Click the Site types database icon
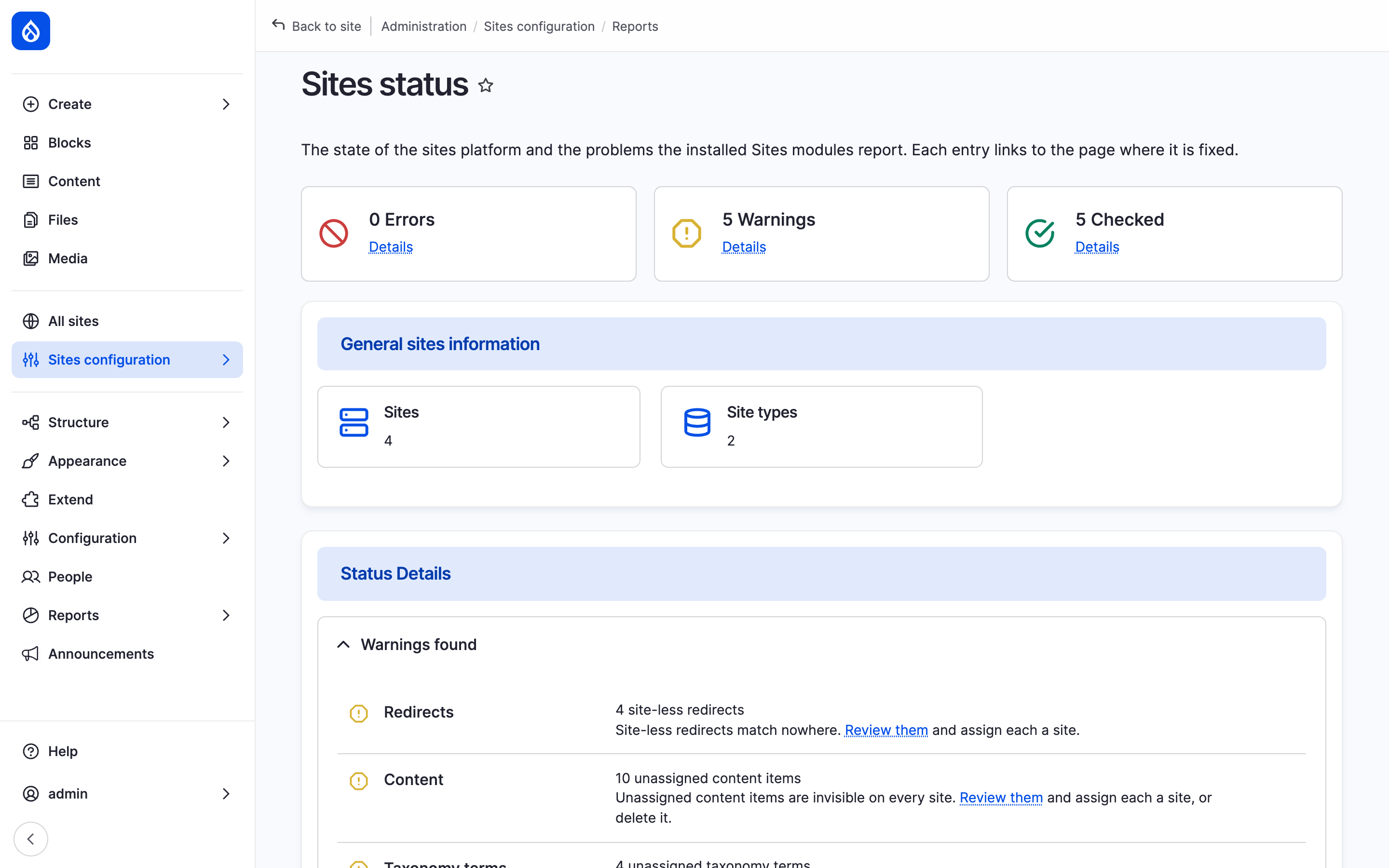The image size is (1389, 868). (x=697, y=422)
